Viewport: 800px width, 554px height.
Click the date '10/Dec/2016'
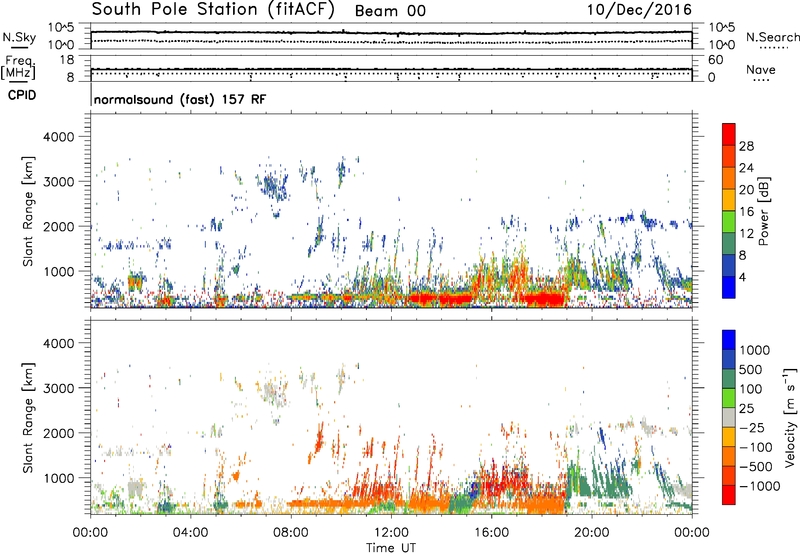639,10
